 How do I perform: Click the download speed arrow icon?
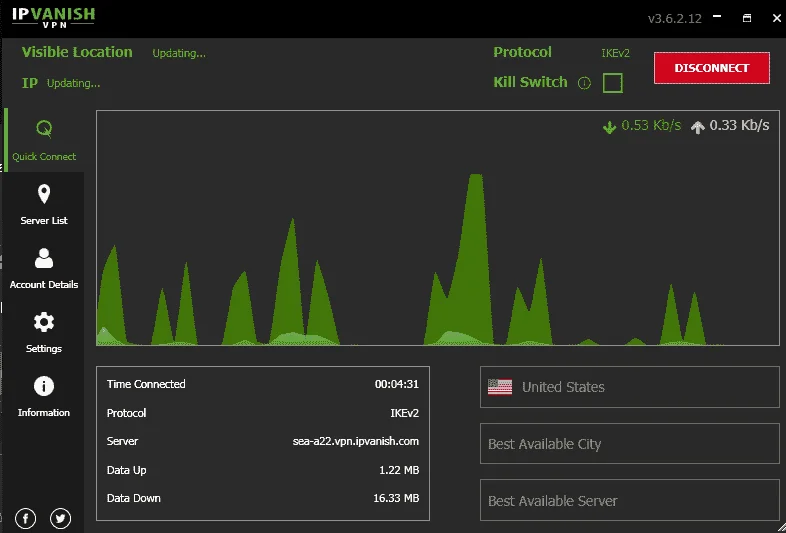tap(609, 127)
